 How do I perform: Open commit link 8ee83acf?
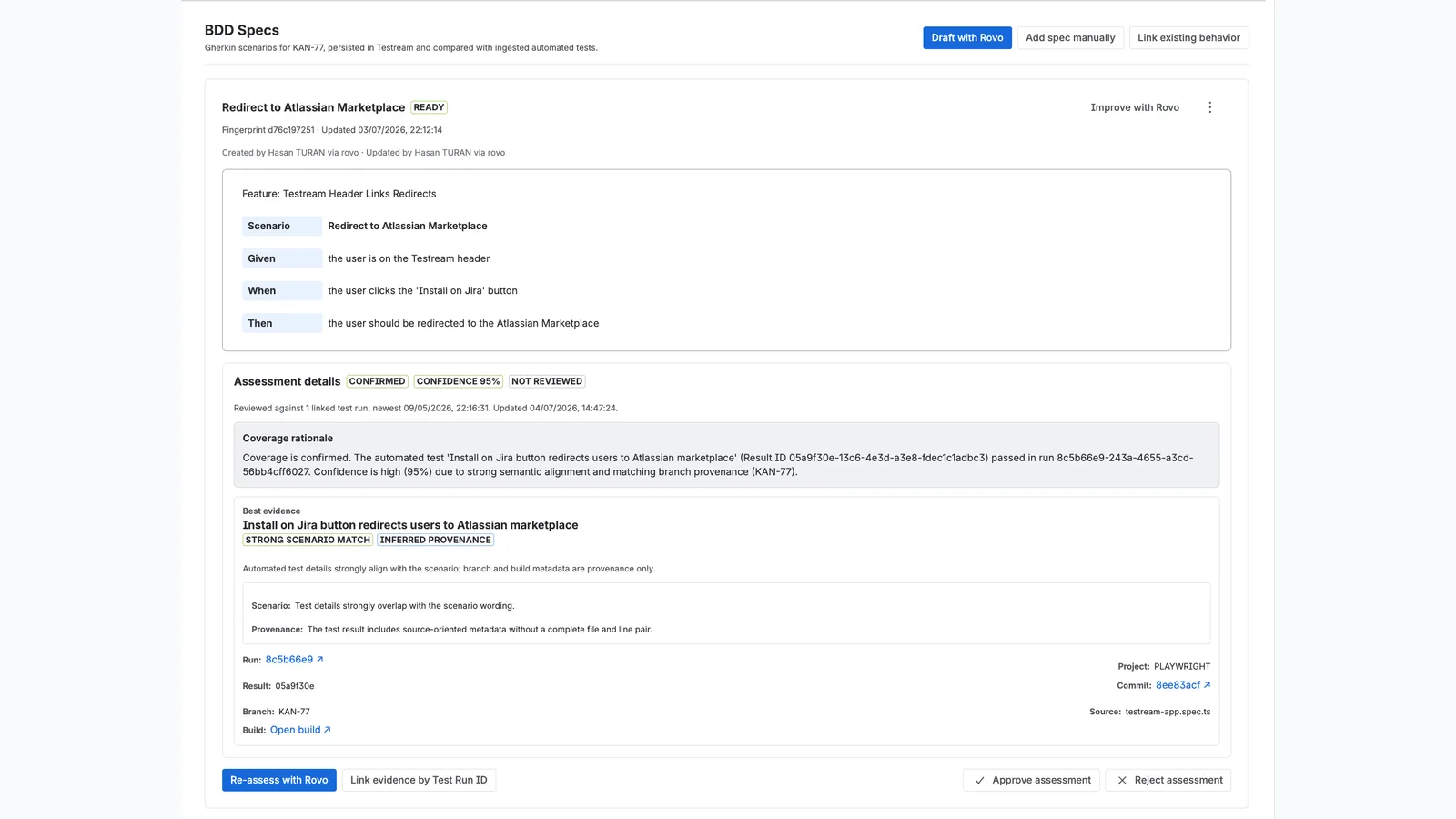pyautogui.click(x=1183, y=685)
